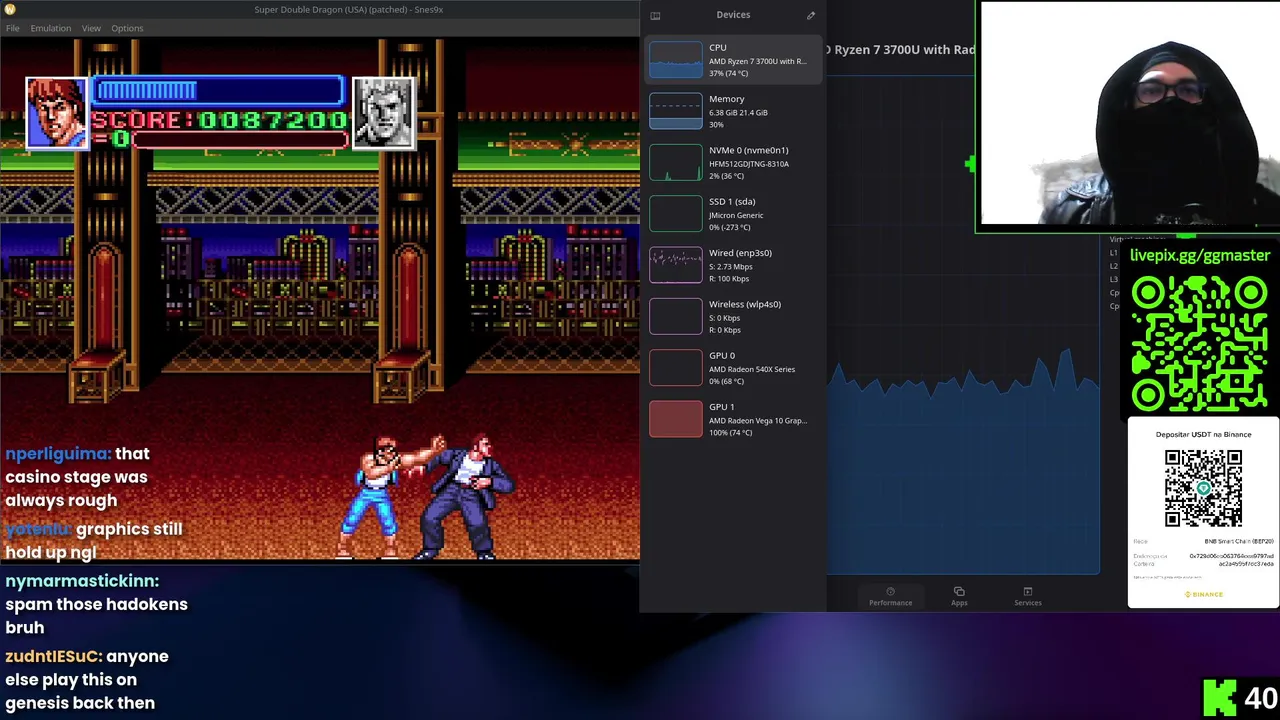This screenshot has height=720, width=1280.
Task: Click the webcam overlay feed
Action: point(1129,113)
